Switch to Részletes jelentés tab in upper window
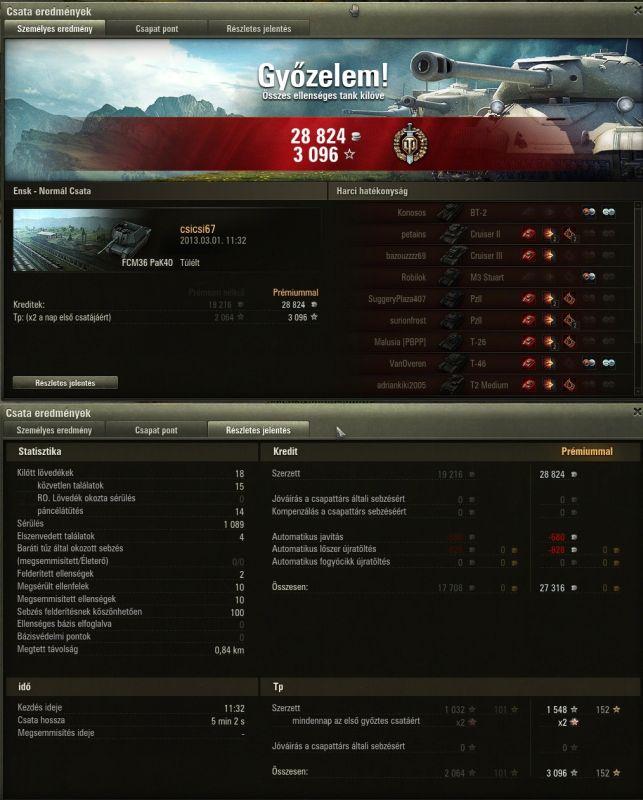The height and width of the screenshot is (800, 643). pyautogui.click(x=259, y=29)
